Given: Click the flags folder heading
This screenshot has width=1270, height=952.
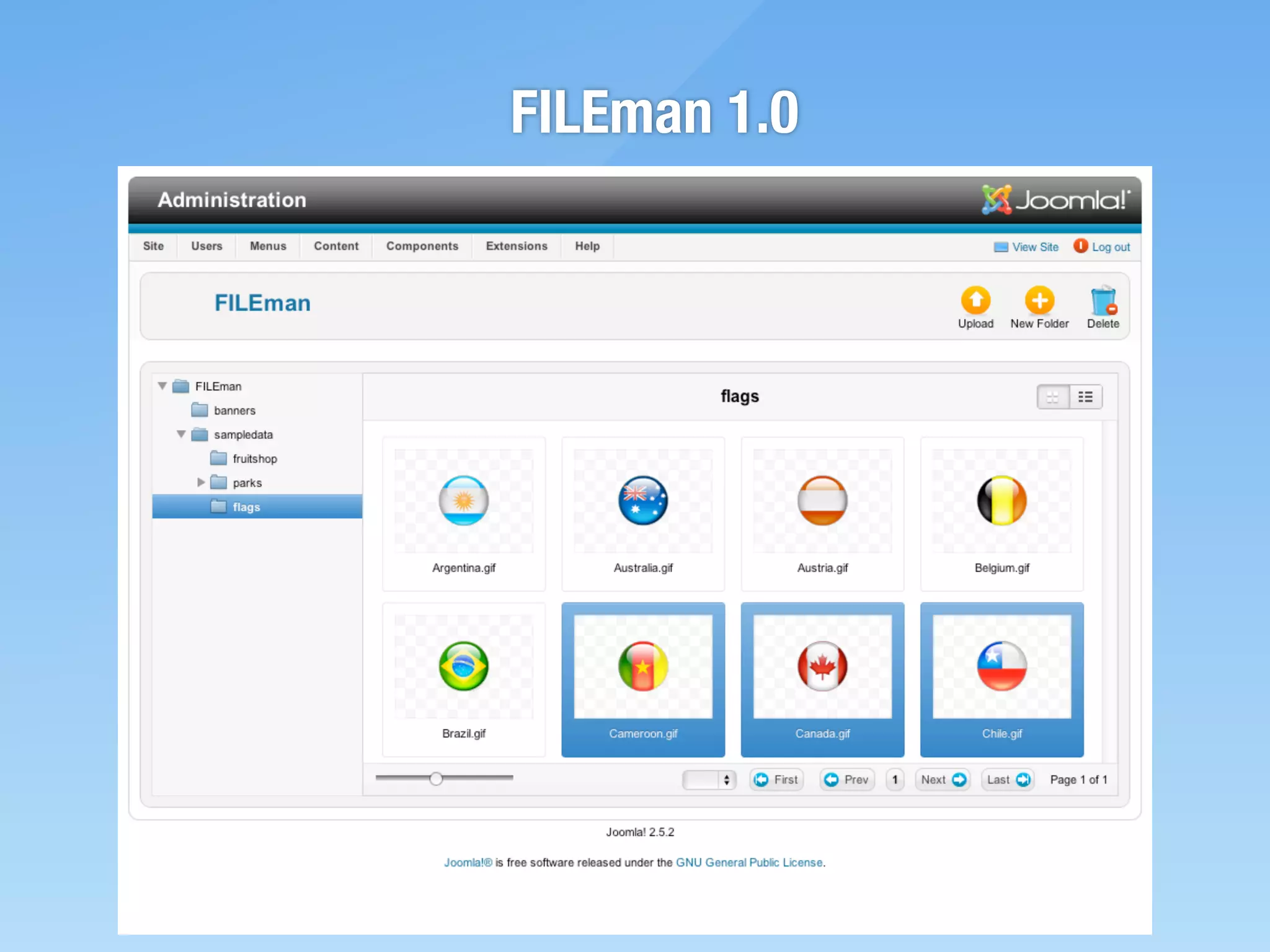Looking at the screenshot, I should tap(739, 397).
